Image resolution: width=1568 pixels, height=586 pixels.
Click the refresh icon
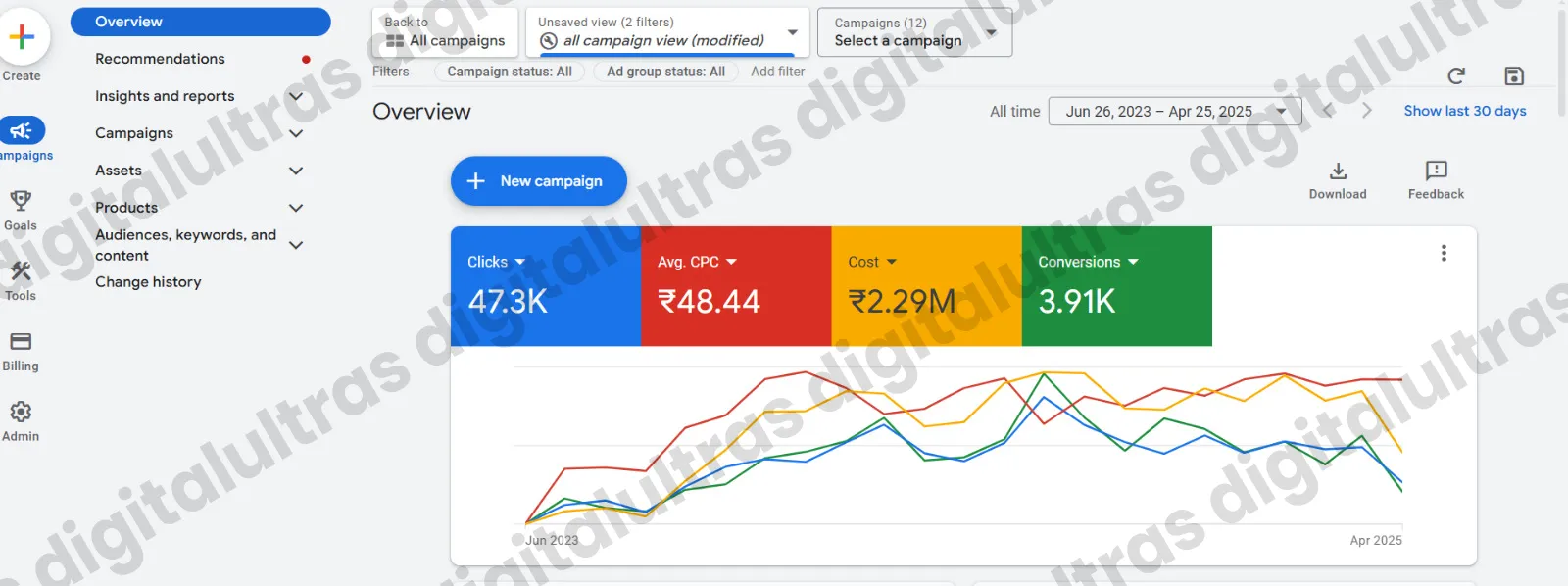pyautogui.click(x=1456, y=76)
